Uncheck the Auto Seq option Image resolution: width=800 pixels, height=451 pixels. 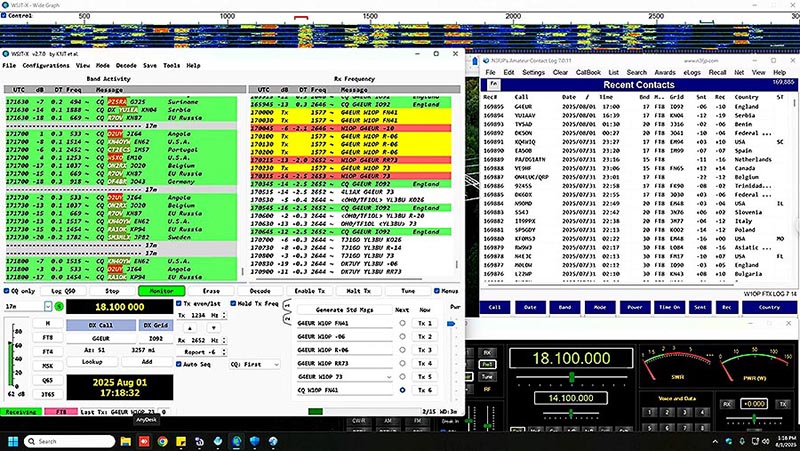(x=180, y=365)
